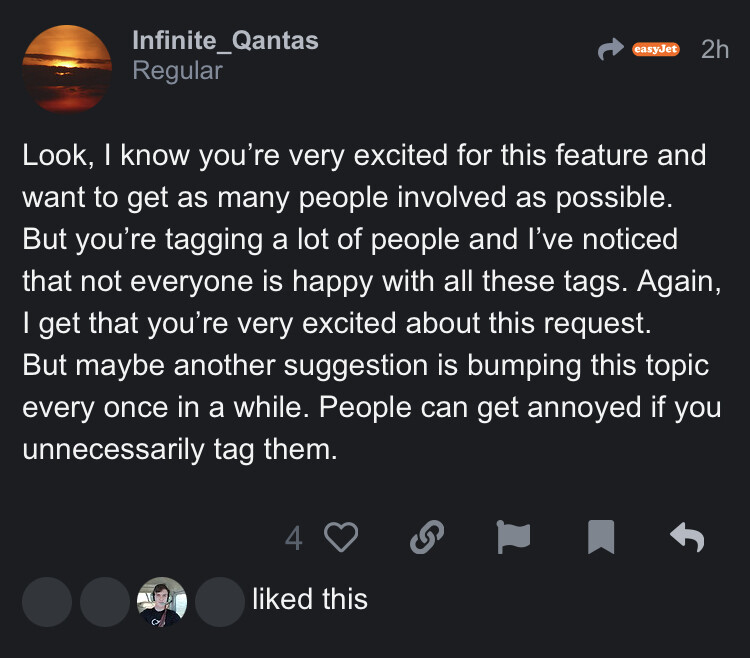Click the line starting "But maybe another suggestion"
750x658 pixels.
365,365
